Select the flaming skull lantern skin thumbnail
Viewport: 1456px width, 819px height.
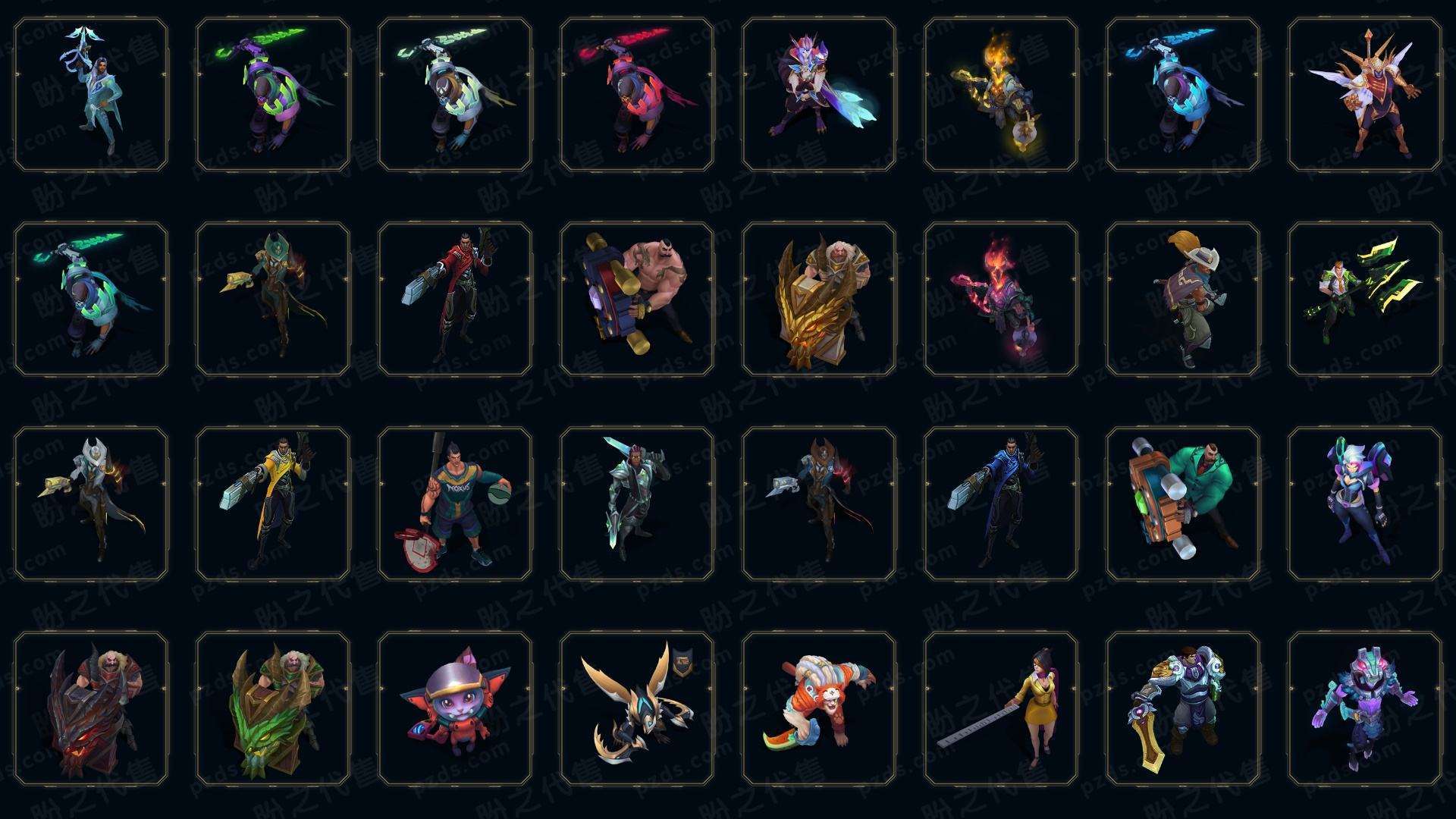point(1000,95)
